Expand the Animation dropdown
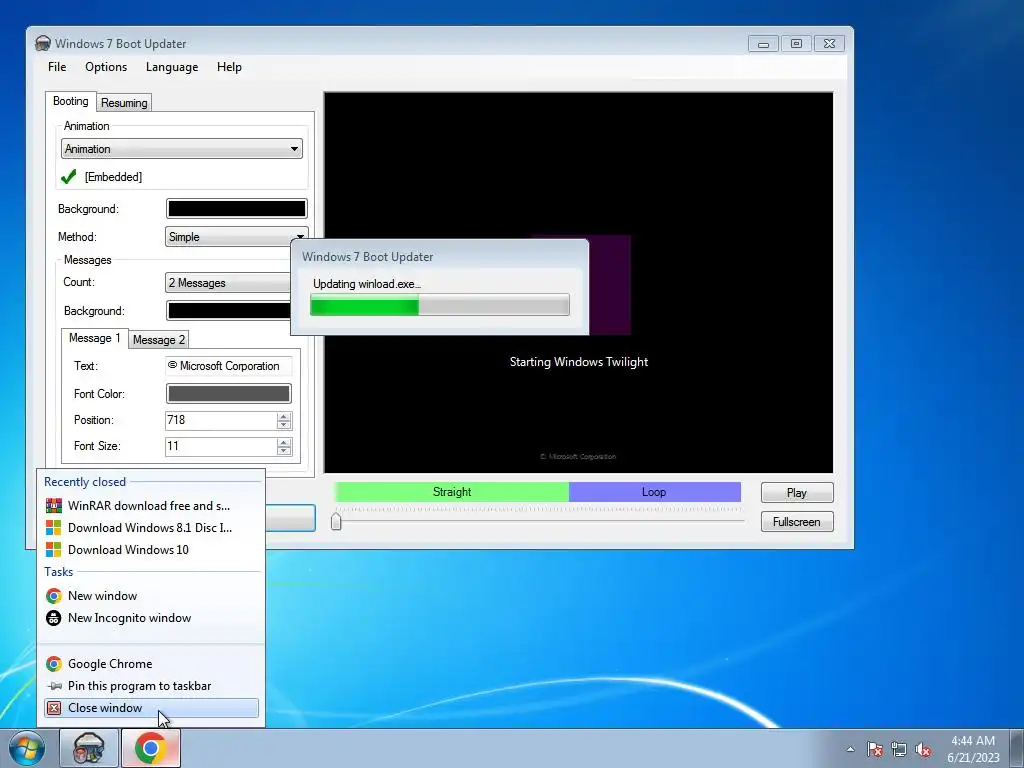This screenshot has height=768, width=1024. 182,149
